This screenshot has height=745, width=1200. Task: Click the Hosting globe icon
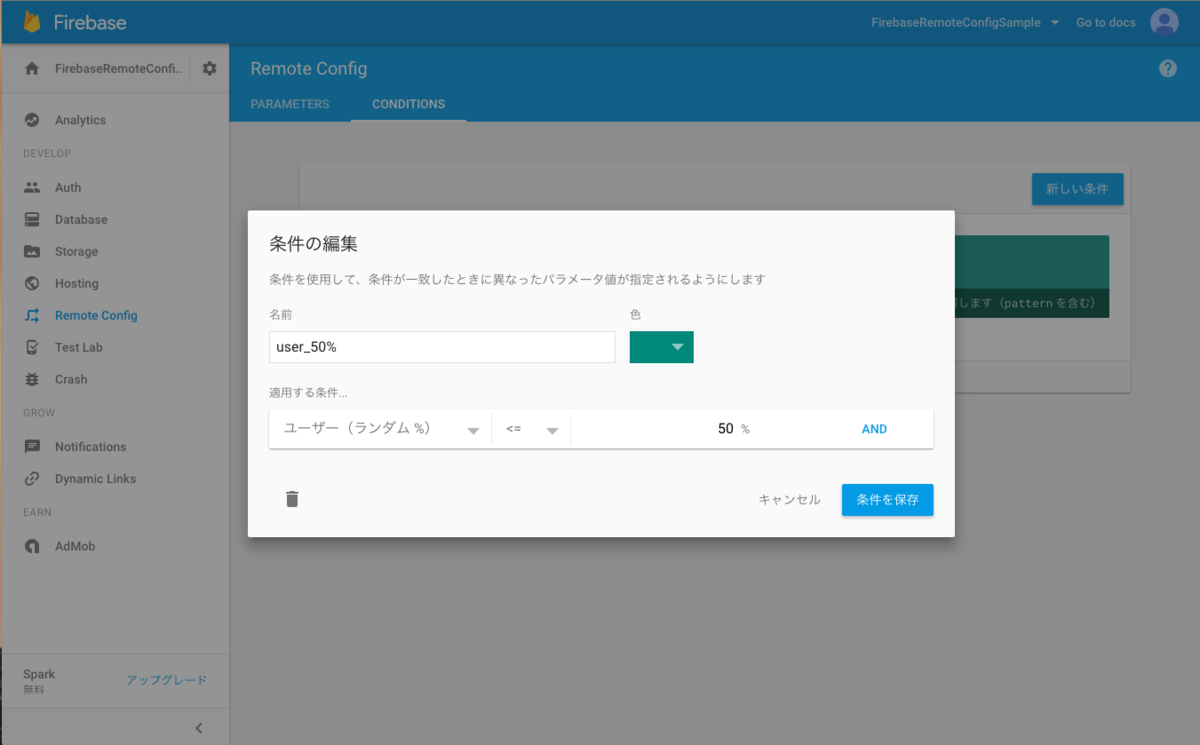pos(32,283)
